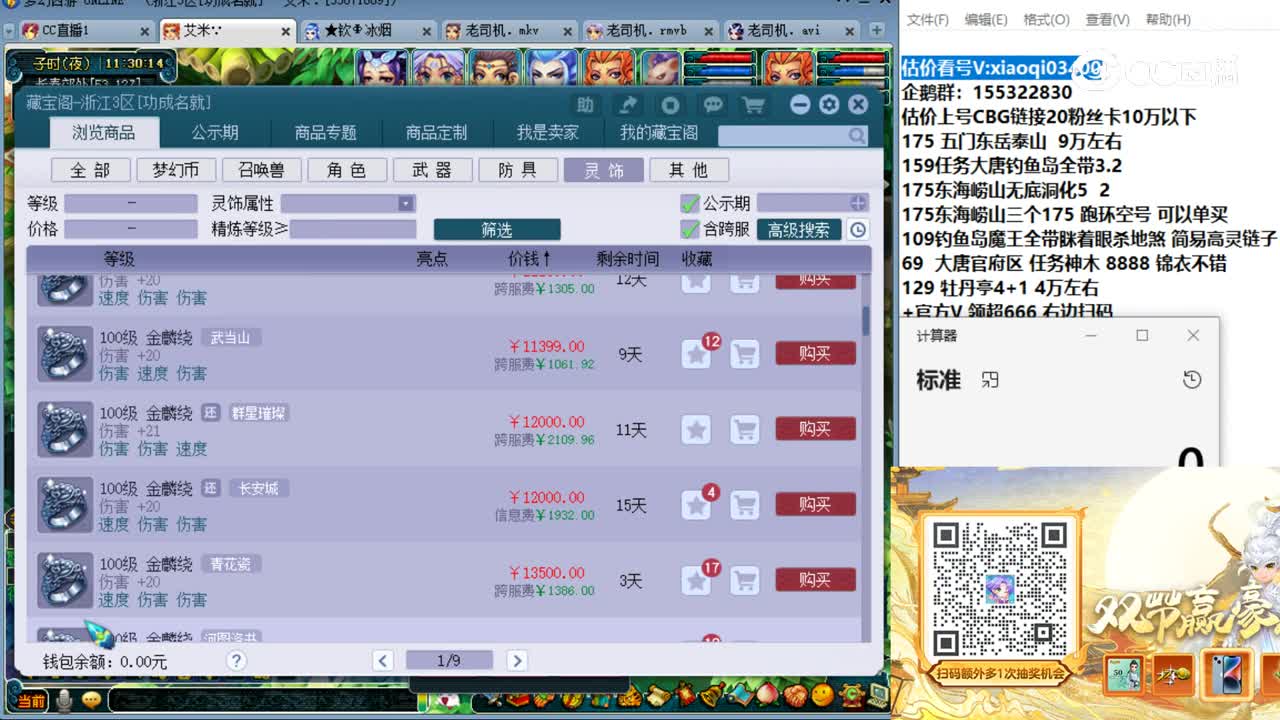Buy the ¥11399.00 武当山 item

(815, 354)
